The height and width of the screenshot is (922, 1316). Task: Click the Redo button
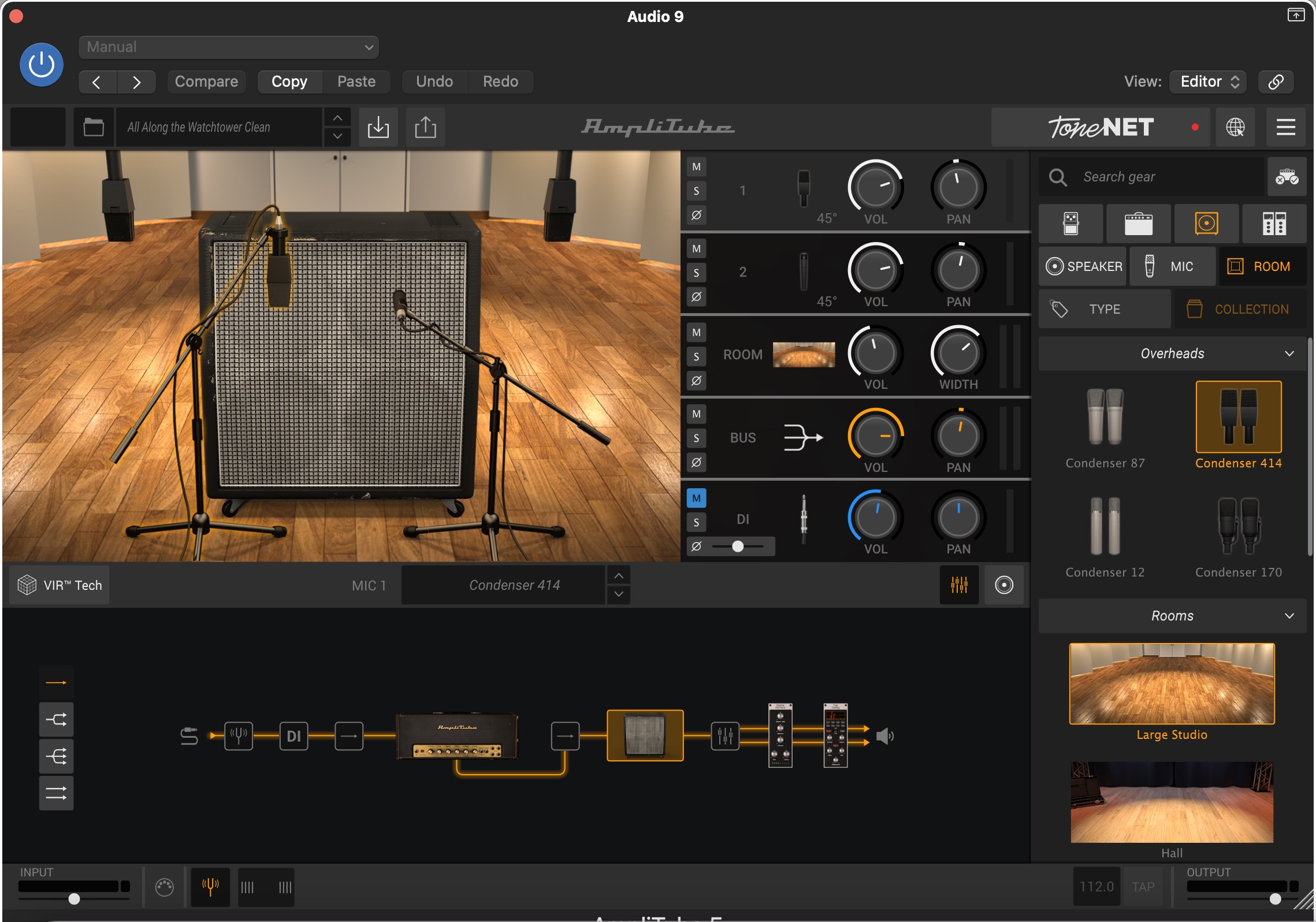tap(500, 81)
